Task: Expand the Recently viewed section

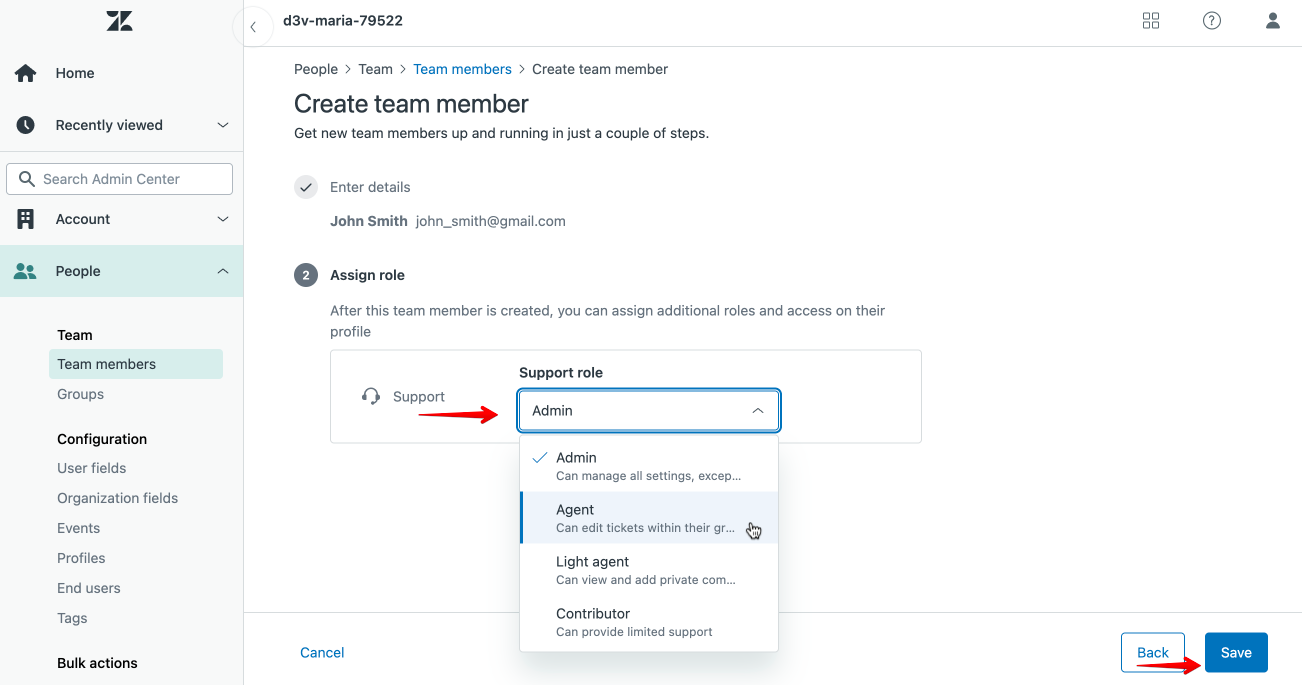Action: [223, 125]
